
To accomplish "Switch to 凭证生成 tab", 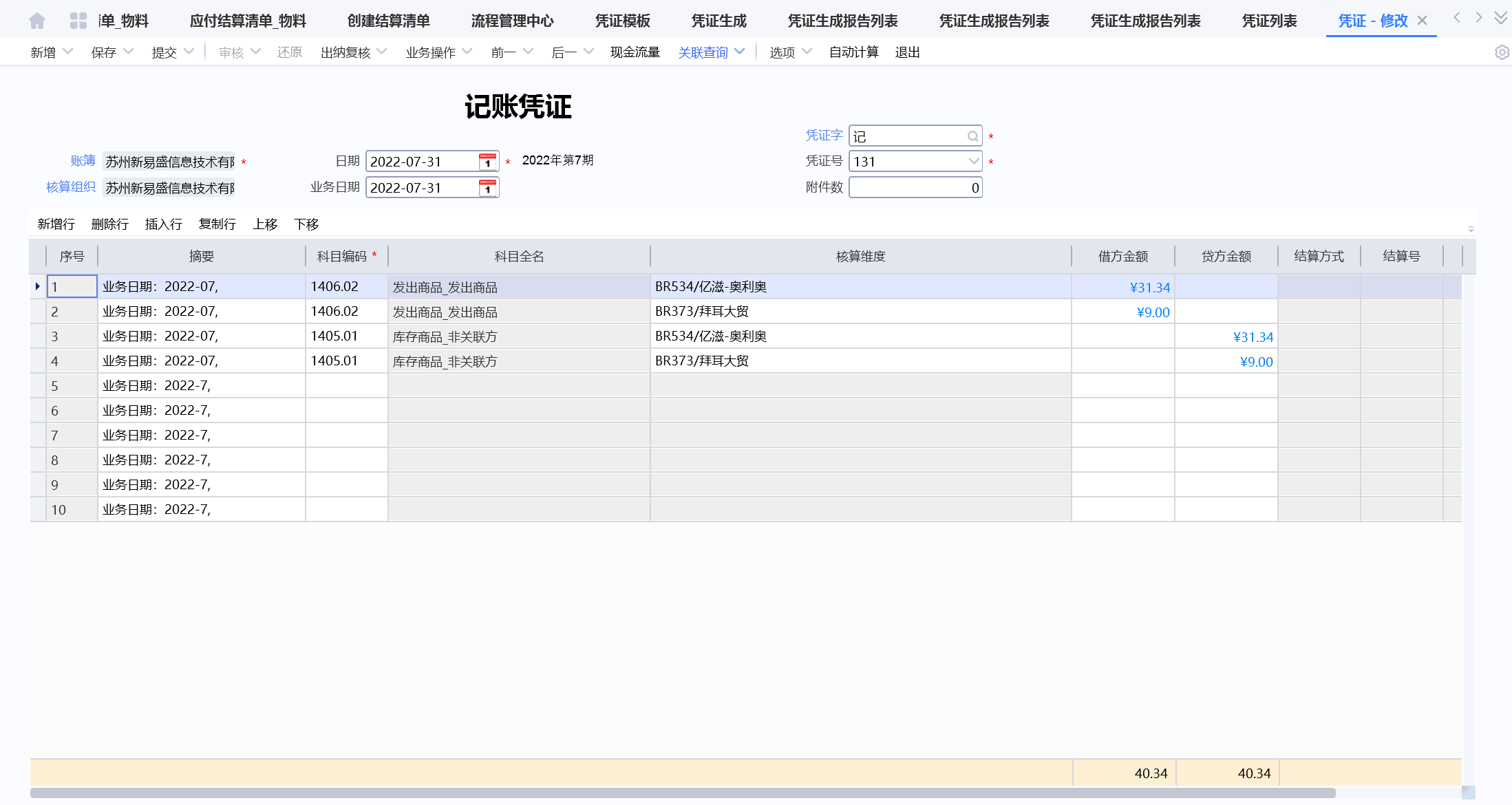I will point(718,21).
